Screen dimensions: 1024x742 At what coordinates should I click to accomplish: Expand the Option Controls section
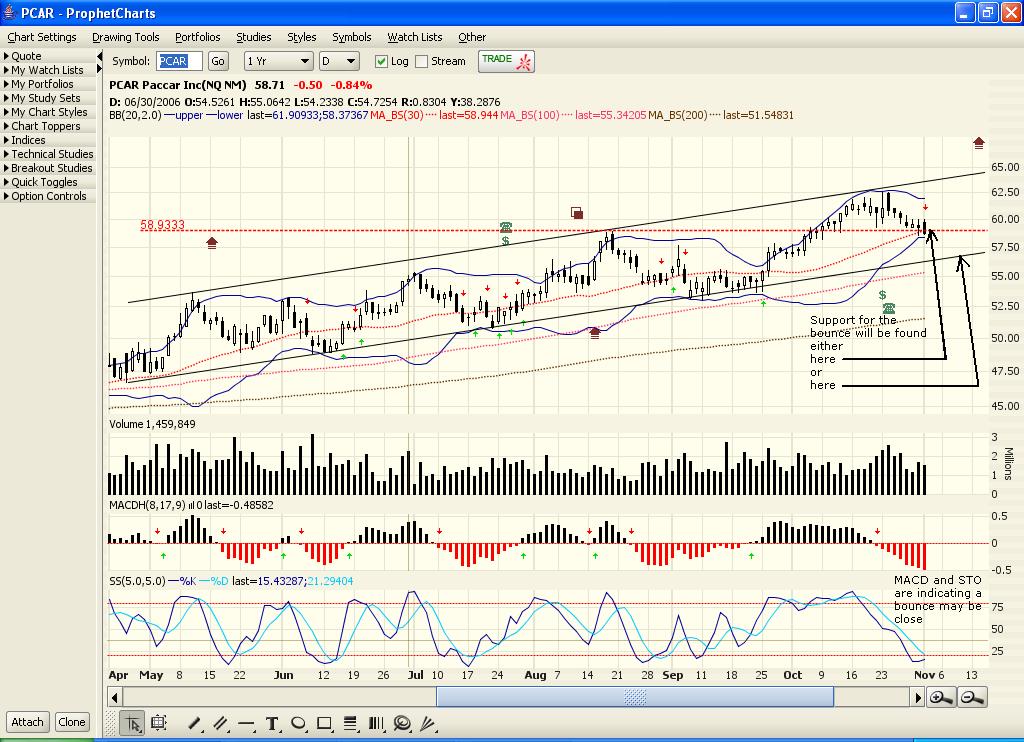48,196
